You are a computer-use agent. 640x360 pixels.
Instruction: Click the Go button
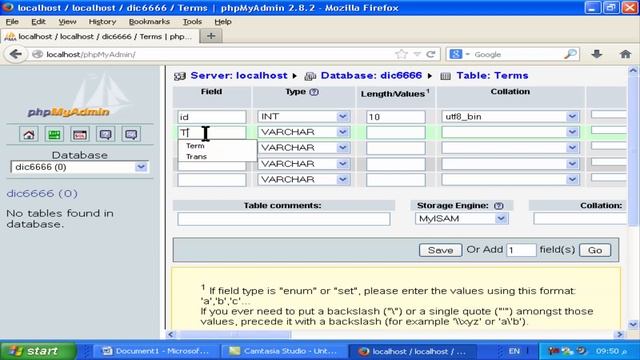[x=595, y=250]
